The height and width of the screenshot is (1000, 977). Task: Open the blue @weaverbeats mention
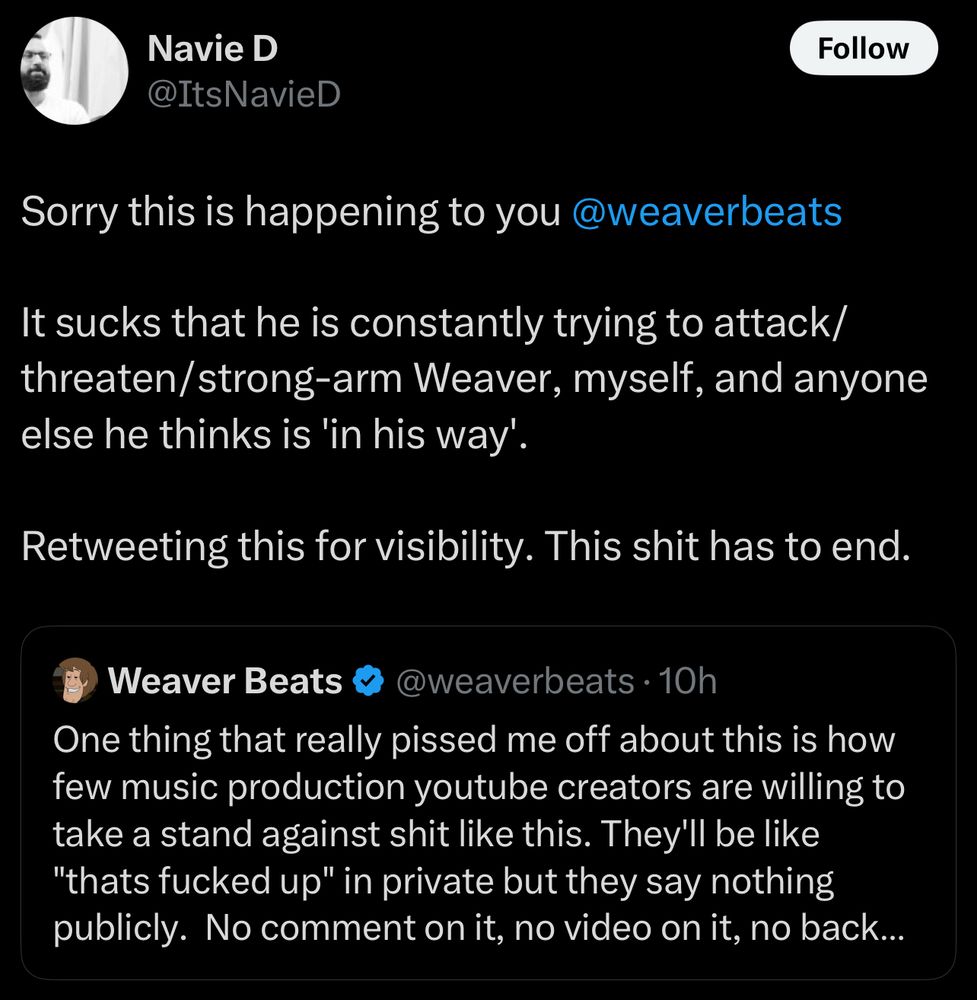(x=706, y=212)
